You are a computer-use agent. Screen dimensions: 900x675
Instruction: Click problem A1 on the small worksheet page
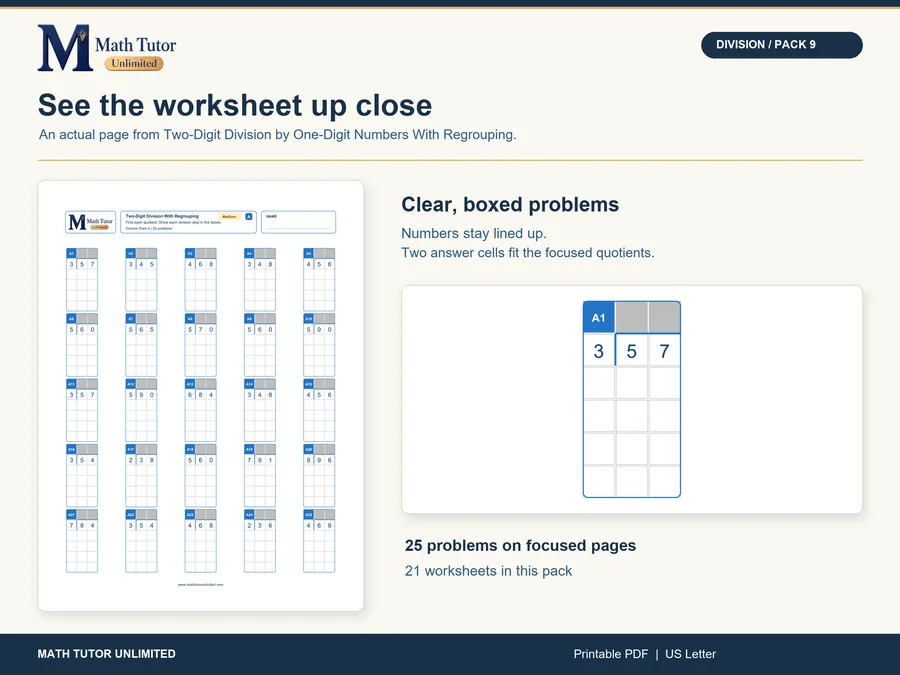[82, 280]
